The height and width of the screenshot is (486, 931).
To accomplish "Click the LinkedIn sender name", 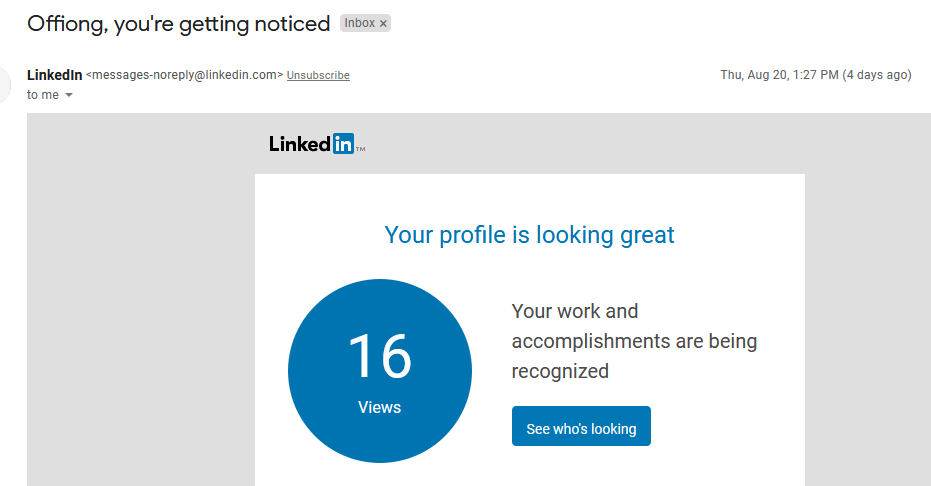I will click(55, 75).
